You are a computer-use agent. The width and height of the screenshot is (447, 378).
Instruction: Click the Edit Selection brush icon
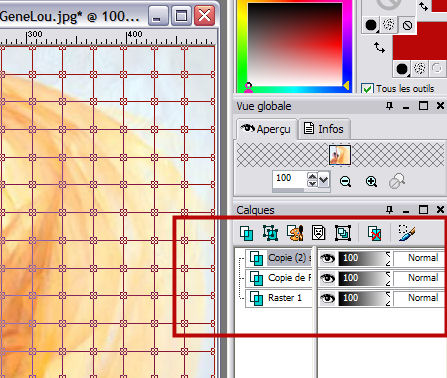pos(407,232)
